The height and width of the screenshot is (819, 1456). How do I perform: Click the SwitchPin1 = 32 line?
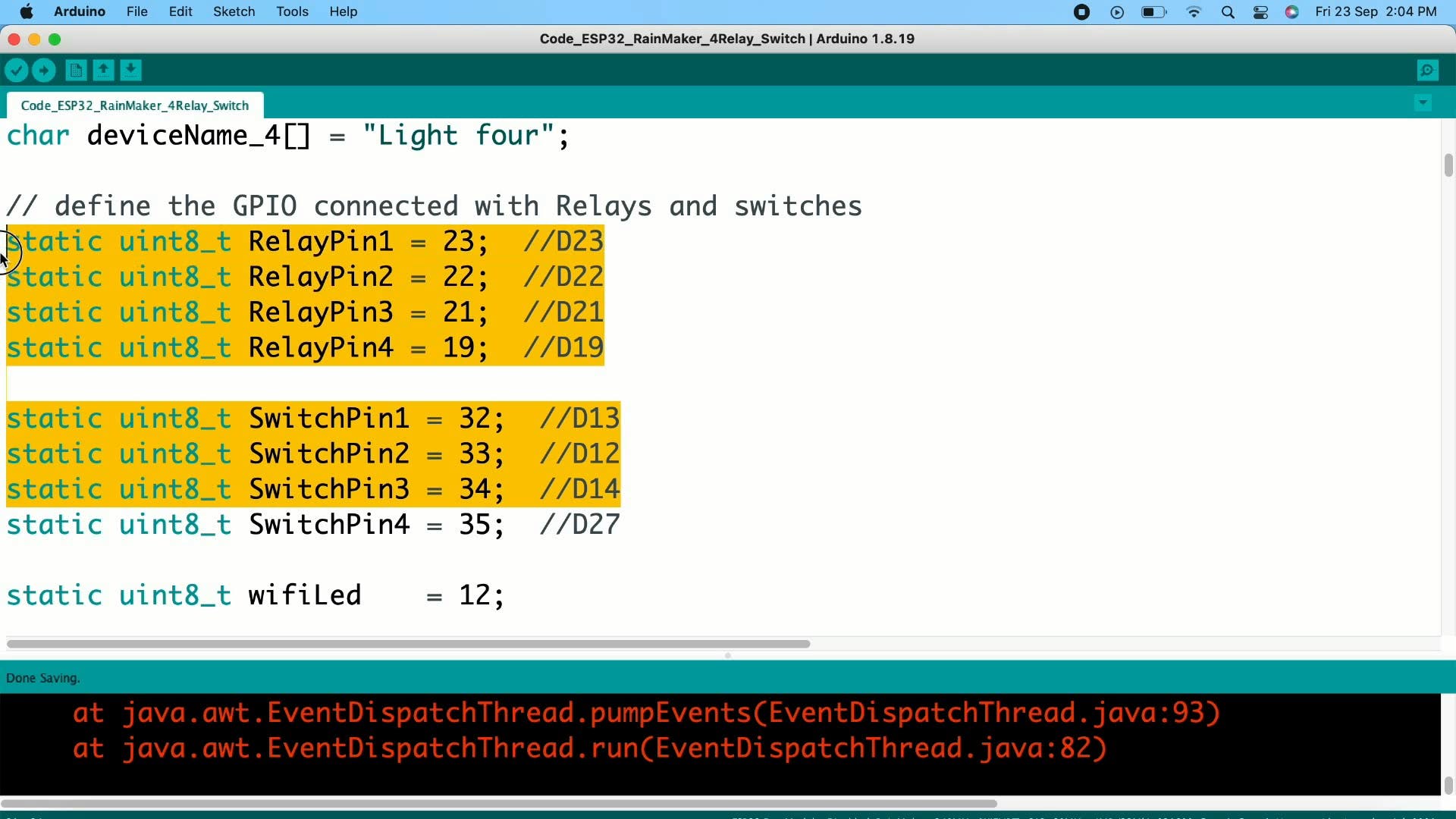[x=313, y=419]
